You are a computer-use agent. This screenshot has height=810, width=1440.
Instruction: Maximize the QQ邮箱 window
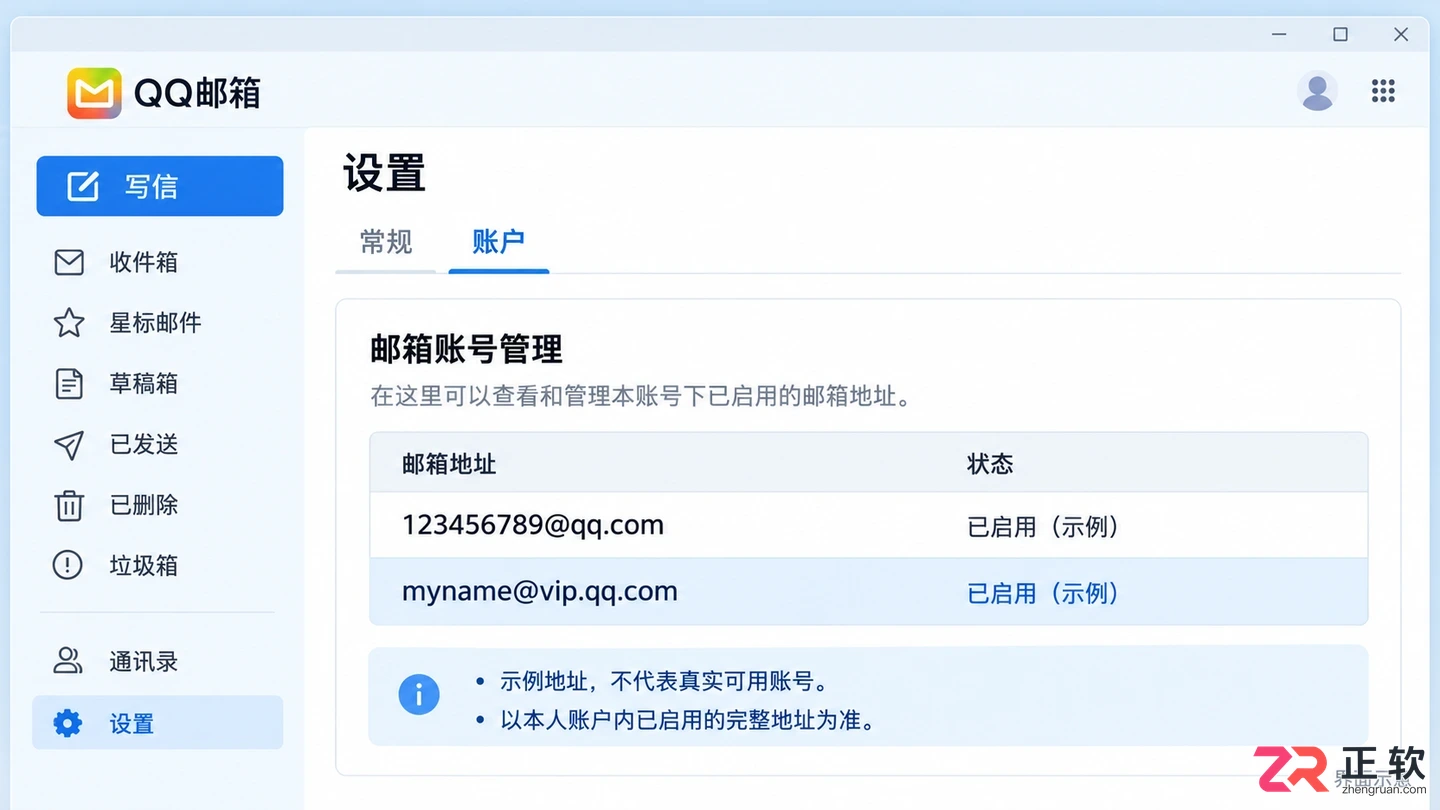(x=1340, y=34)
